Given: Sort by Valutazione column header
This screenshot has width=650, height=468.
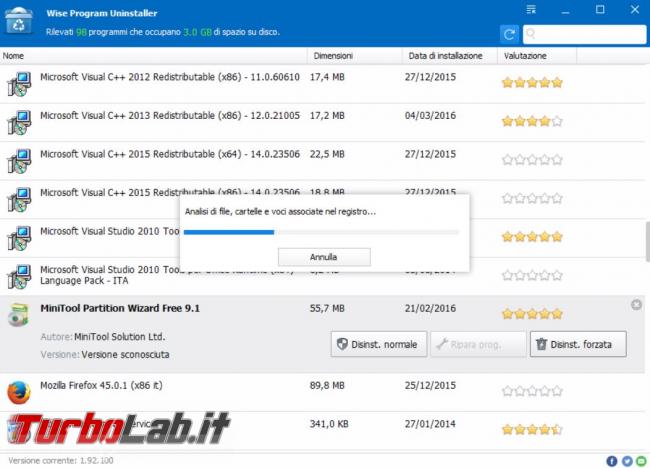Looking at the screenshot, I should (537, 56).
